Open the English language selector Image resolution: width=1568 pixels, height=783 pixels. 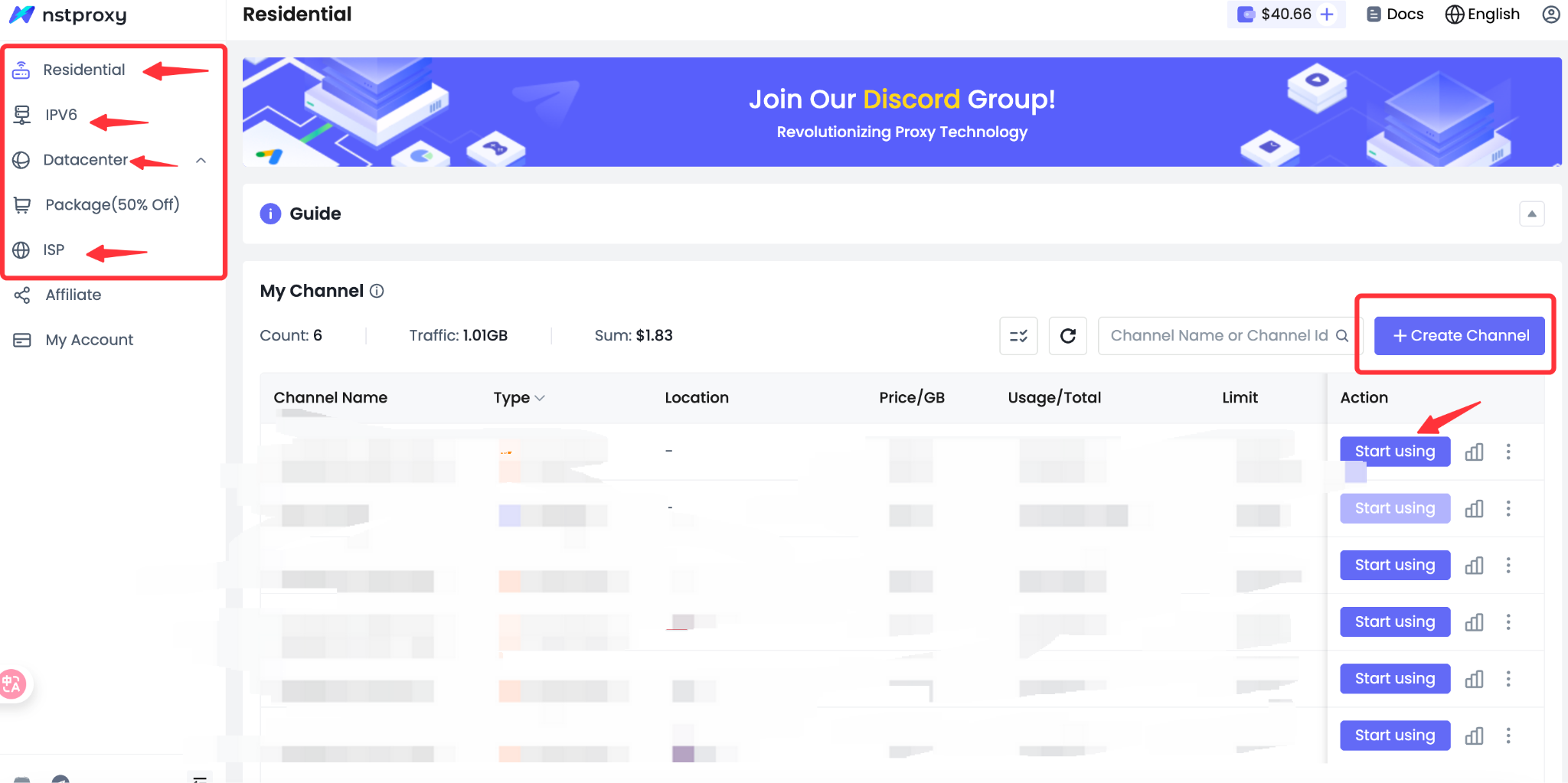[1482, 15]
